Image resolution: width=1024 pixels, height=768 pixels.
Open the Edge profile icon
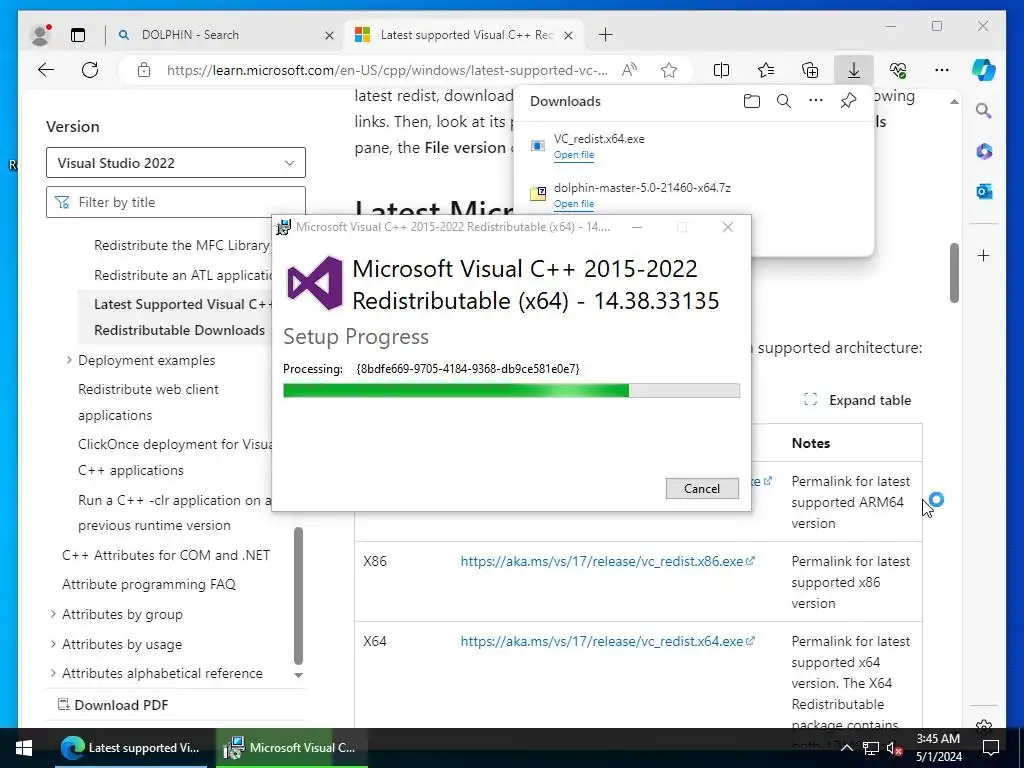(40, 35)
